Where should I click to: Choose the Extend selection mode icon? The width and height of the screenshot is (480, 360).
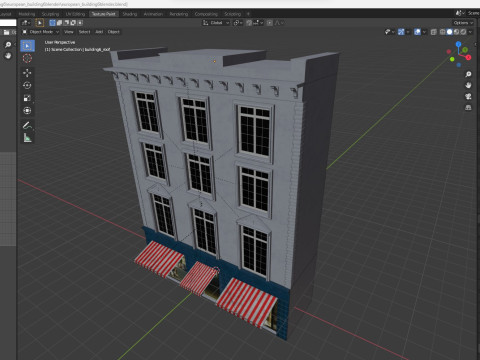(59, 23)
